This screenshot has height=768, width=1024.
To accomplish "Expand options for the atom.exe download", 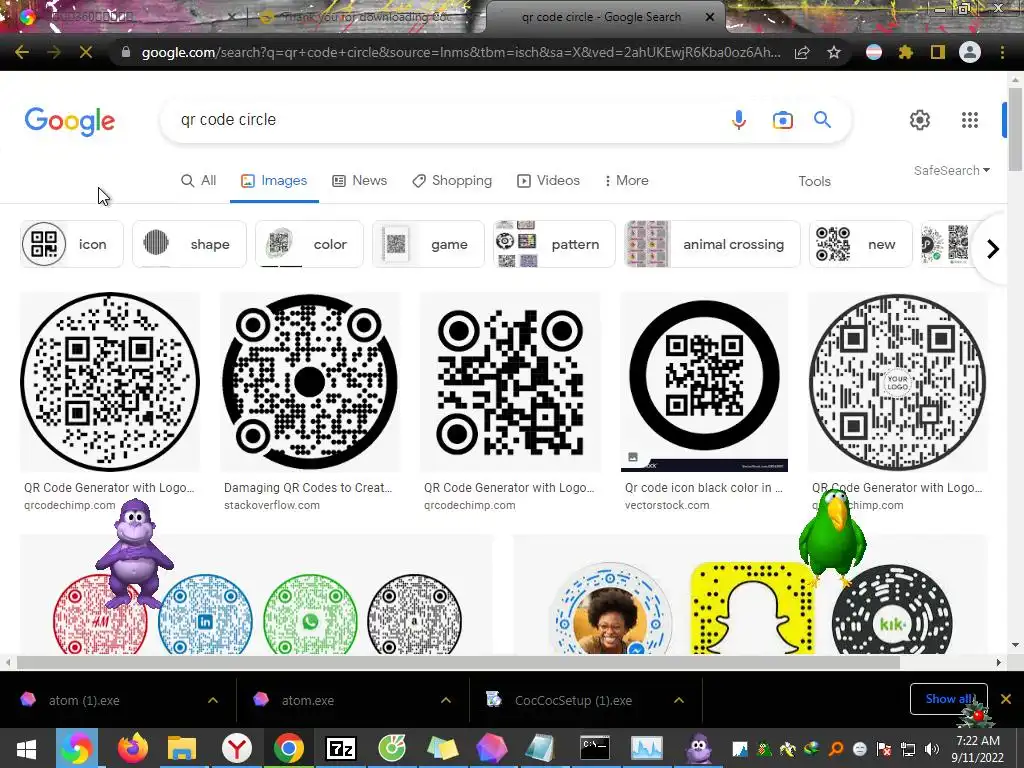I will pos(446,700).
